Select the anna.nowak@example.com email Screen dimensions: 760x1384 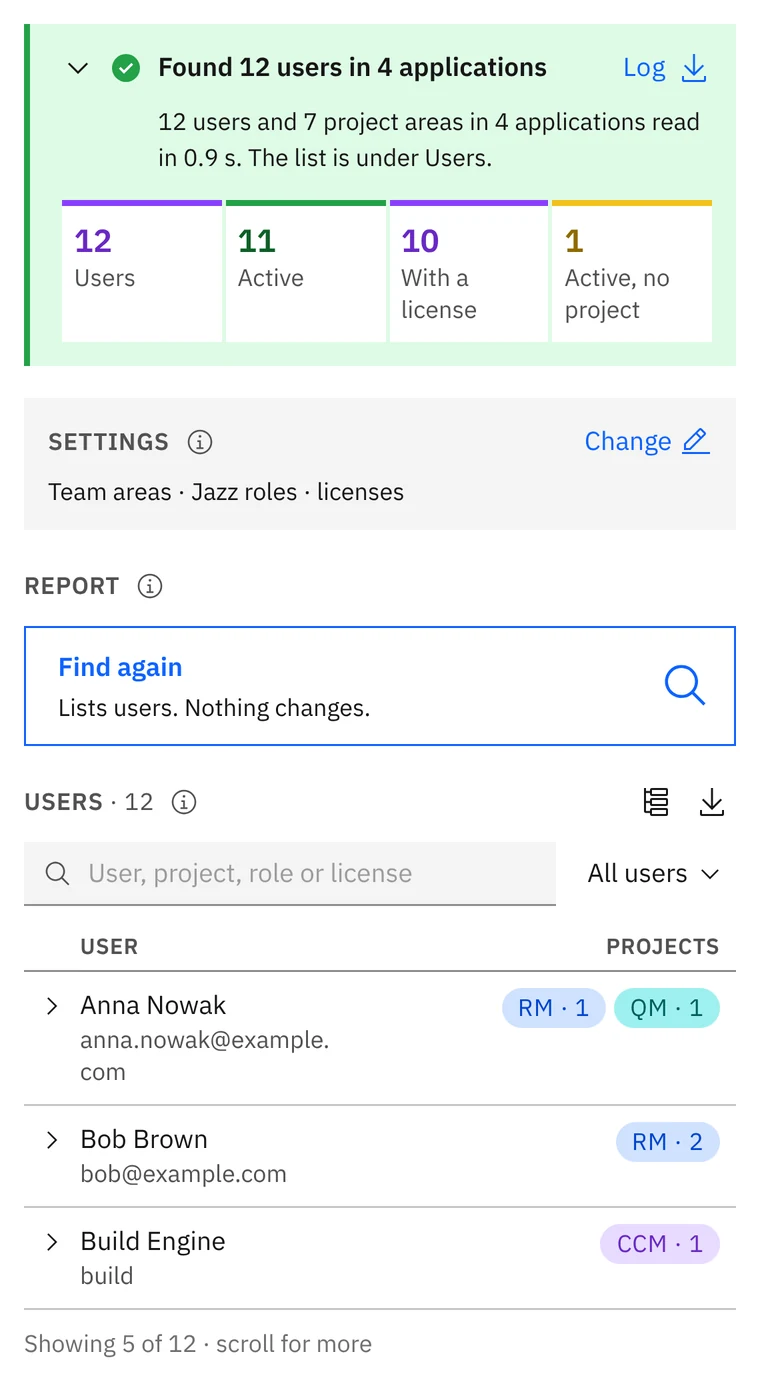[x=204, y=1056]
